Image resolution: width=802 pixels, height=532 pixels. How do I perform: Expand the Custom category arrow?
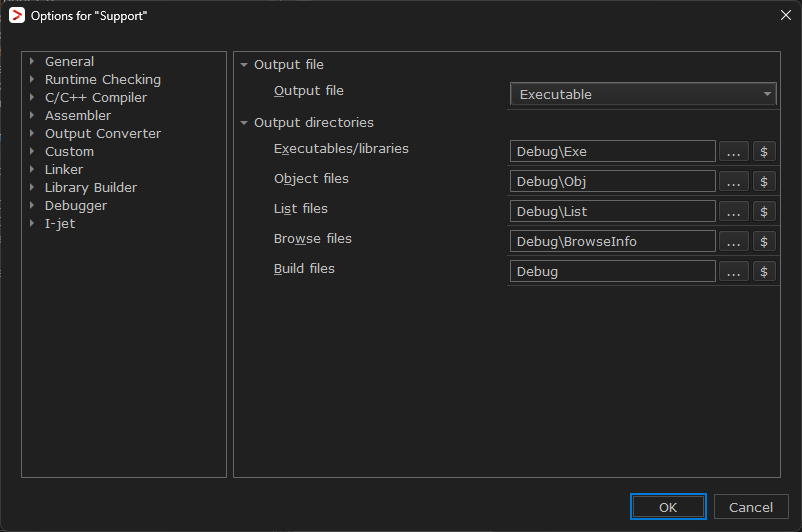point(32,151)
